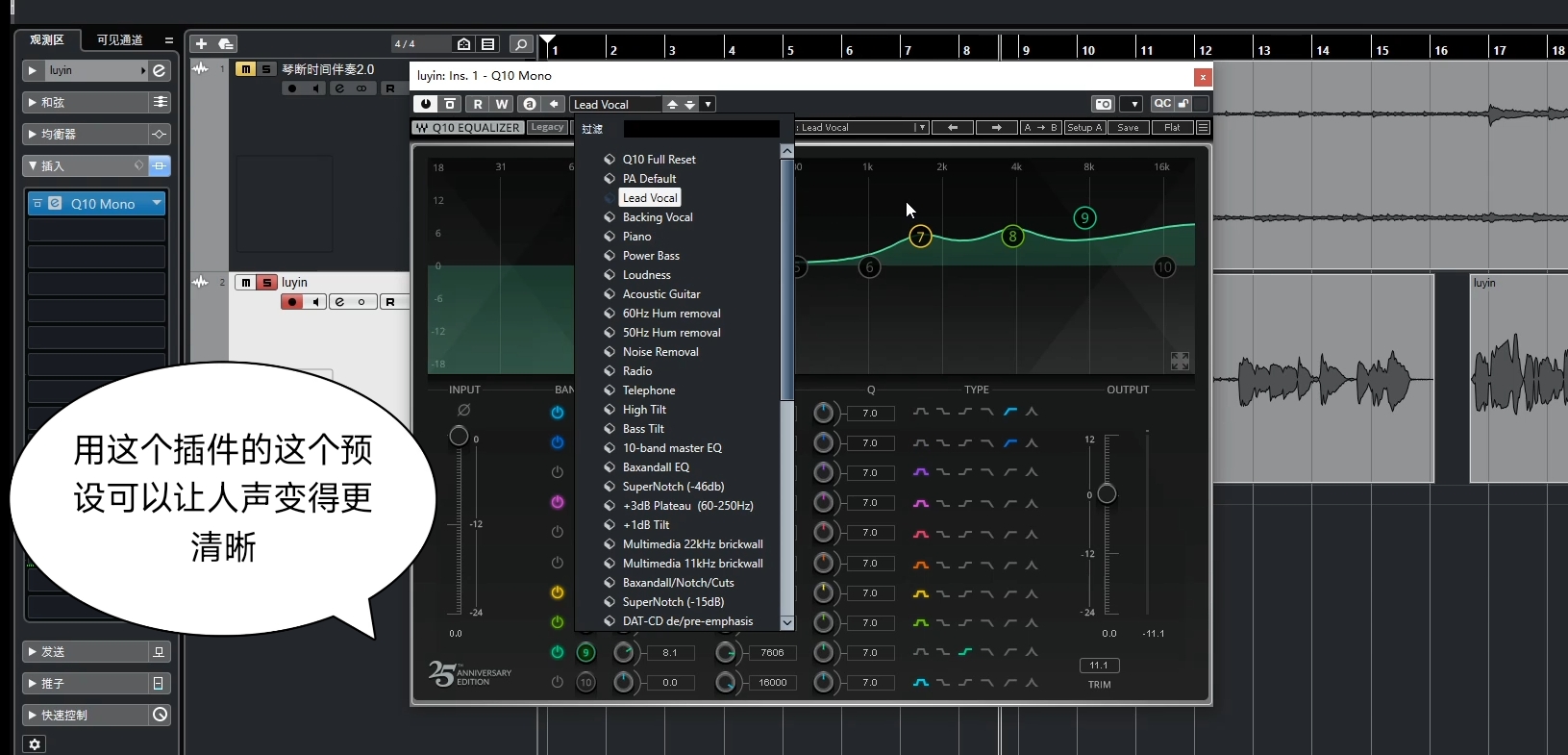Image resolution: width=1568 pixels, height=755 pixels.
Task: Toggle band 9 green power button
Action: pos(557,652)
